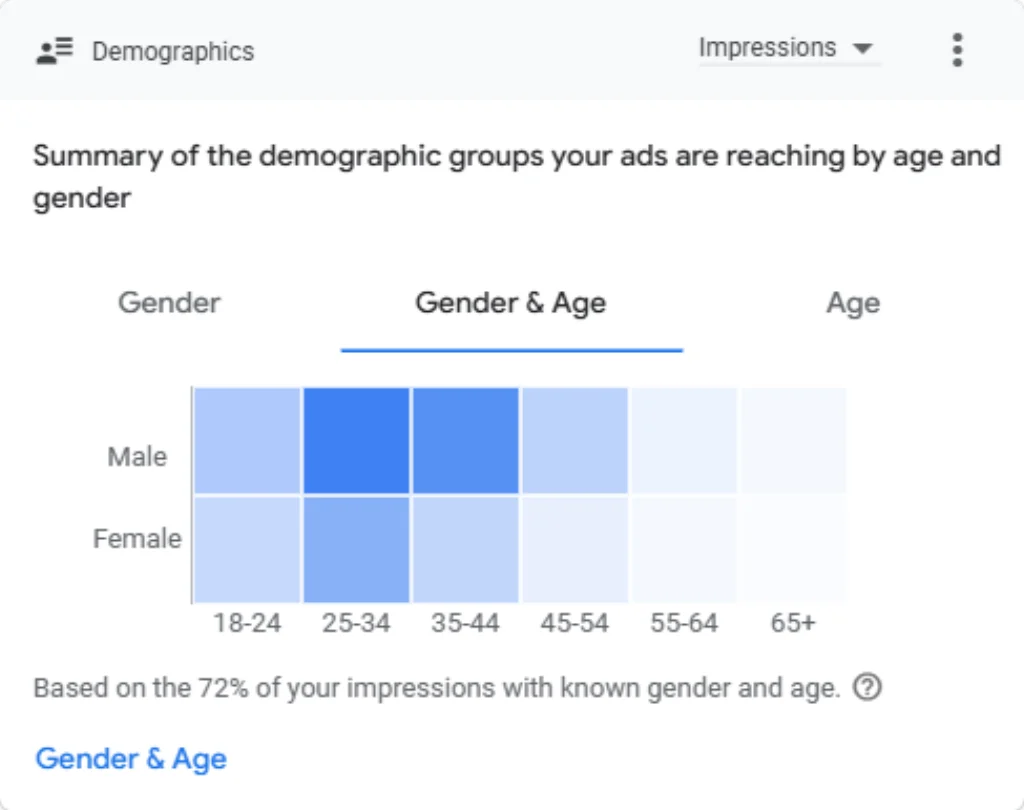Image resolution: width=1024 pixels, height=810 pixels.
Task: Select the Female 25-34 heatmap cell
Action: coord(357,550)
